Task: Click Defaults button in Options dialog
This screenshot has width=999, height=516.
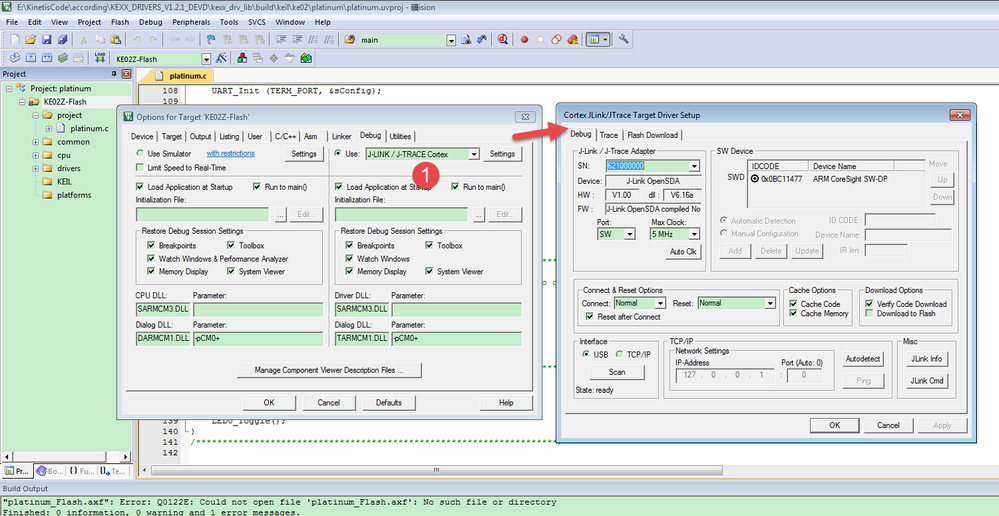Action: click(389, 403)
